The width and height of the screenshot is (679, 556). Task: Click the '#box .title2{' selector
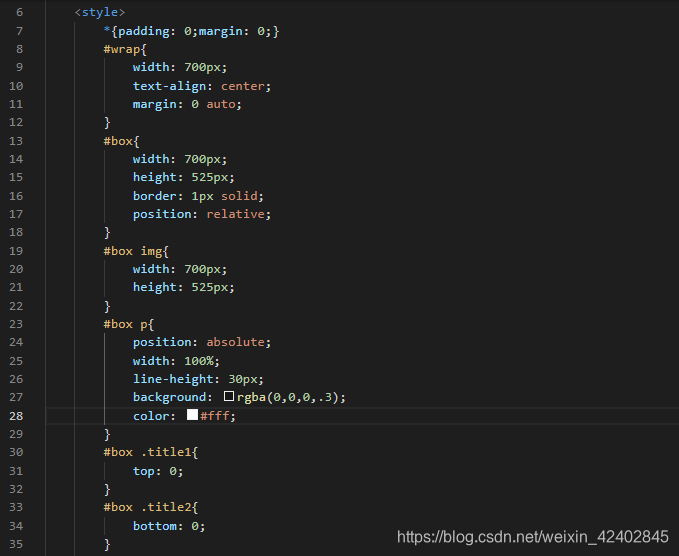click(151, 508)
